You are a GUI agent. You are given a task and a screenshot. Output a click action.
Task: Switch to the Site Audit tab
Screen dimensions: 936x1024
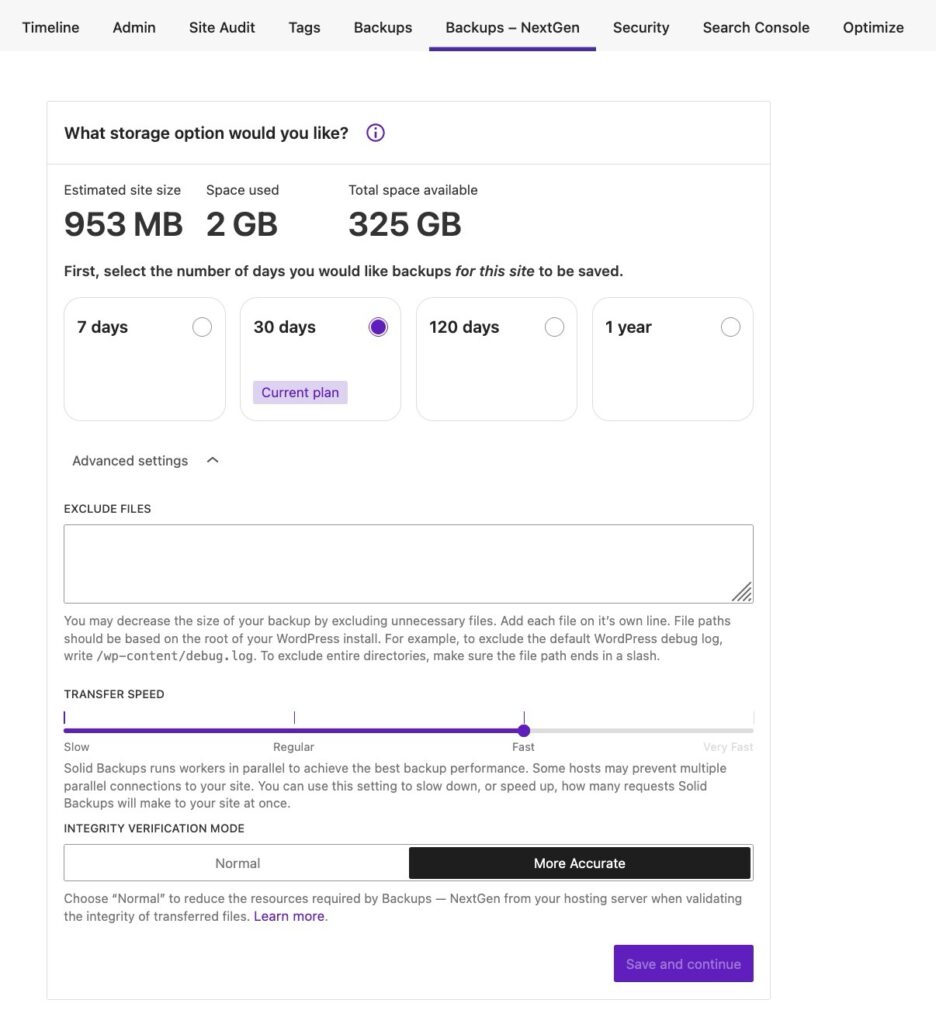tap(222, 27)
